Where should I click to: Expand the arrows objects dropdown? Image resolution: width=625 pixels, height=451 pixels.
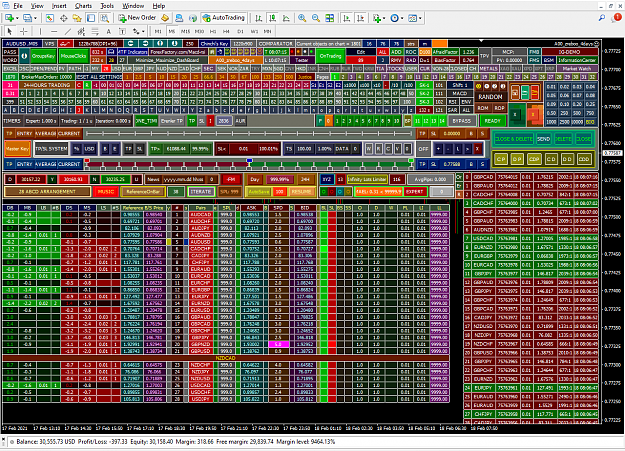pyautogui.click(x=143, y=31)
